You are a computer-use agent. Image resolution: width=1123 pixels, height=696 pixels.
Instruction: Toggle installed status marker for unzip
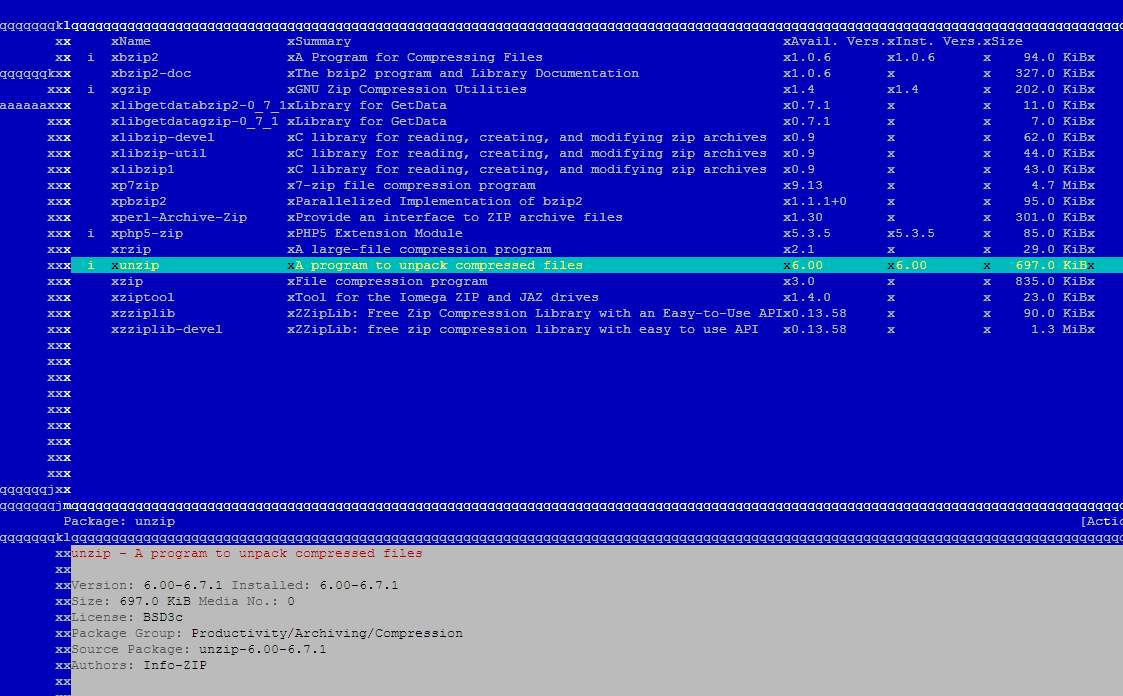[91, 265]
